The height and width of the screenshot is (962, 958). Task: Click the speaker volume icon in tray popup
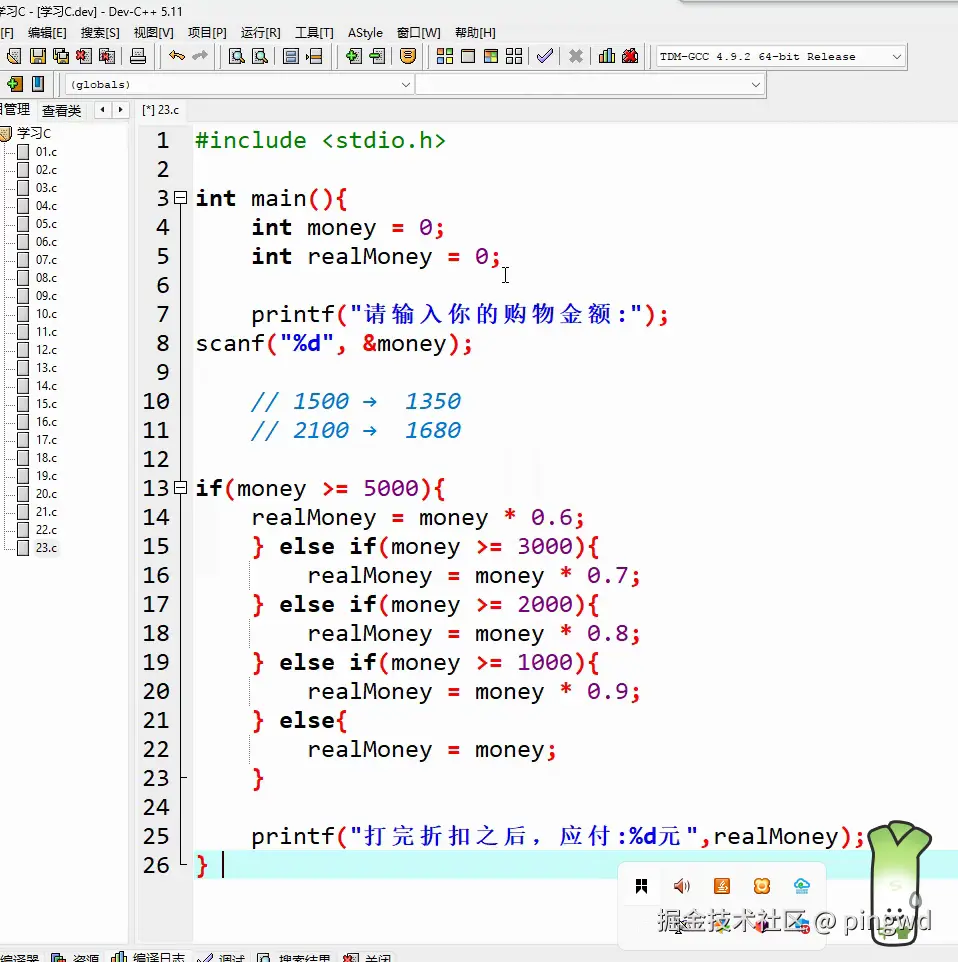pyautogui.click(x=681, y=886)
